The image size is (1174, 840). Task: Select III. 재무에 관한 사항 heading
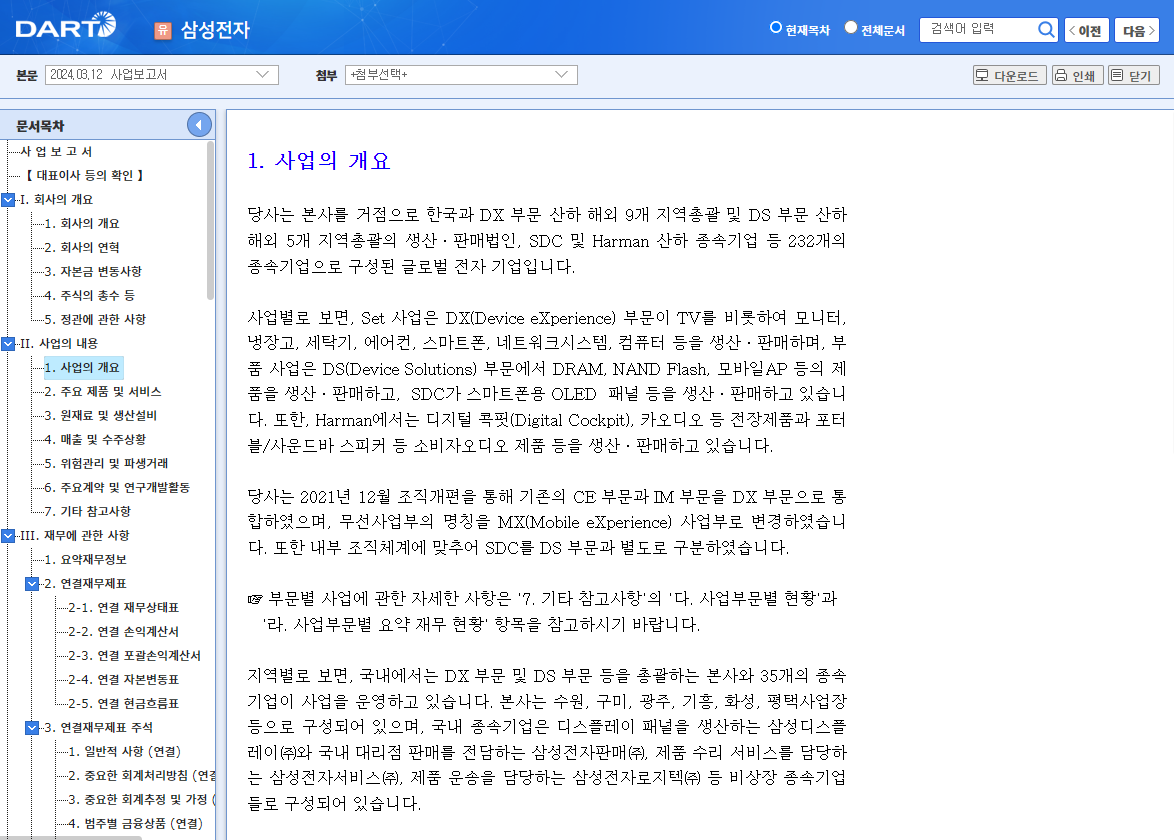point(75,535)
